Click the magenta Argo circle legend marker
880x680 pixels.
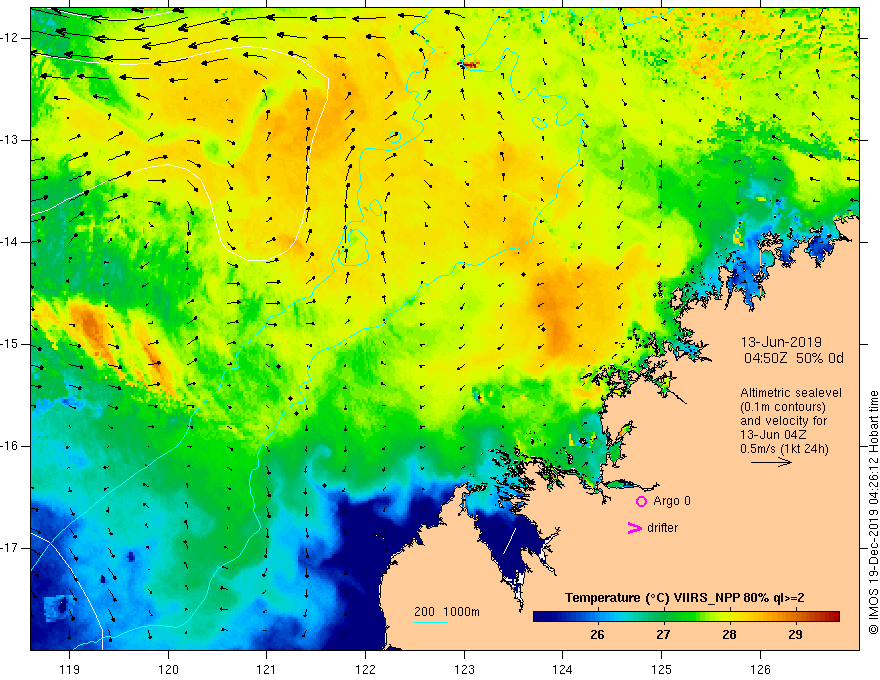[641, 502]
